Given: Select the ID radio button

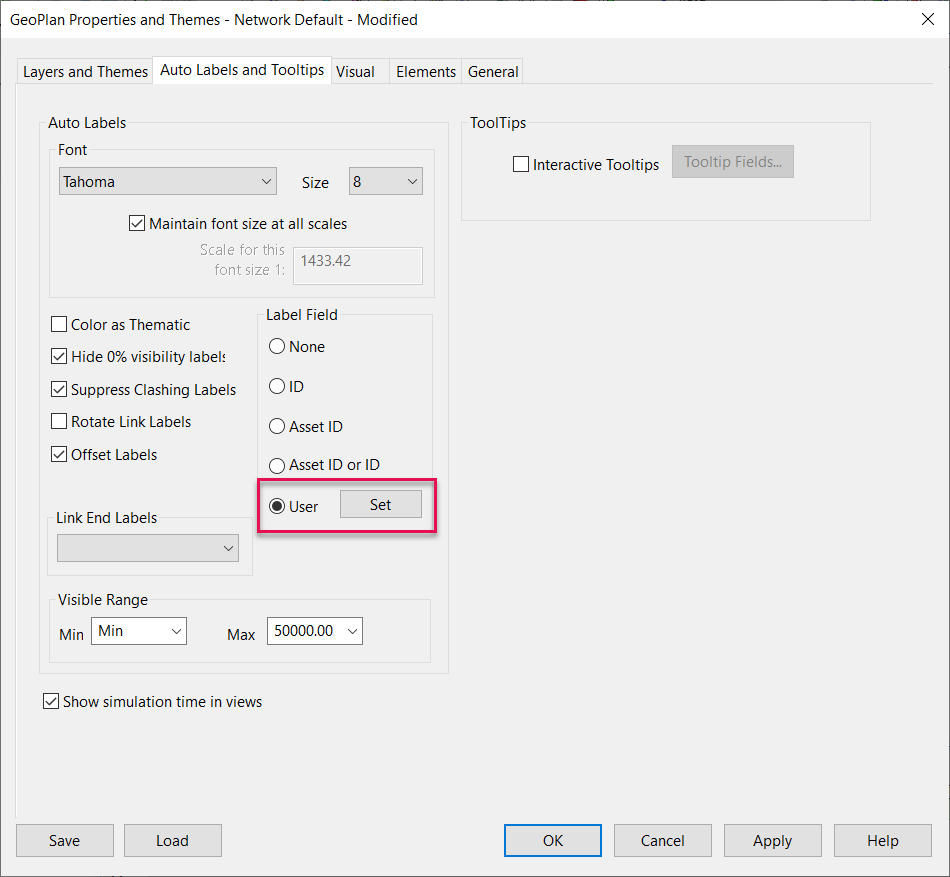Looking at the screenshot, I should [275, 386].
